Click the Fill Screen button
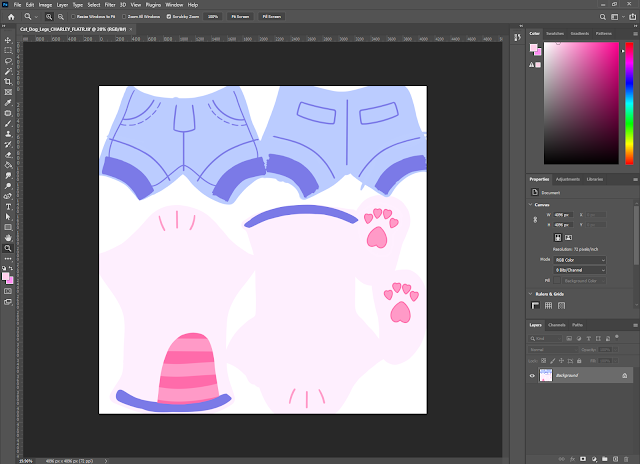The width and height of the screenshot is (640, 464). point(271,17)
